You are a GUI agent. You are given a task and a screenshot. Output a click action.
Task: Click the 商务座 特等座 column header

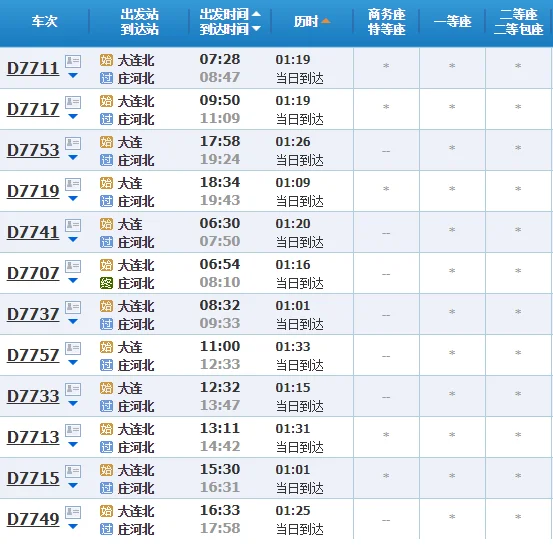click(386, 22)
